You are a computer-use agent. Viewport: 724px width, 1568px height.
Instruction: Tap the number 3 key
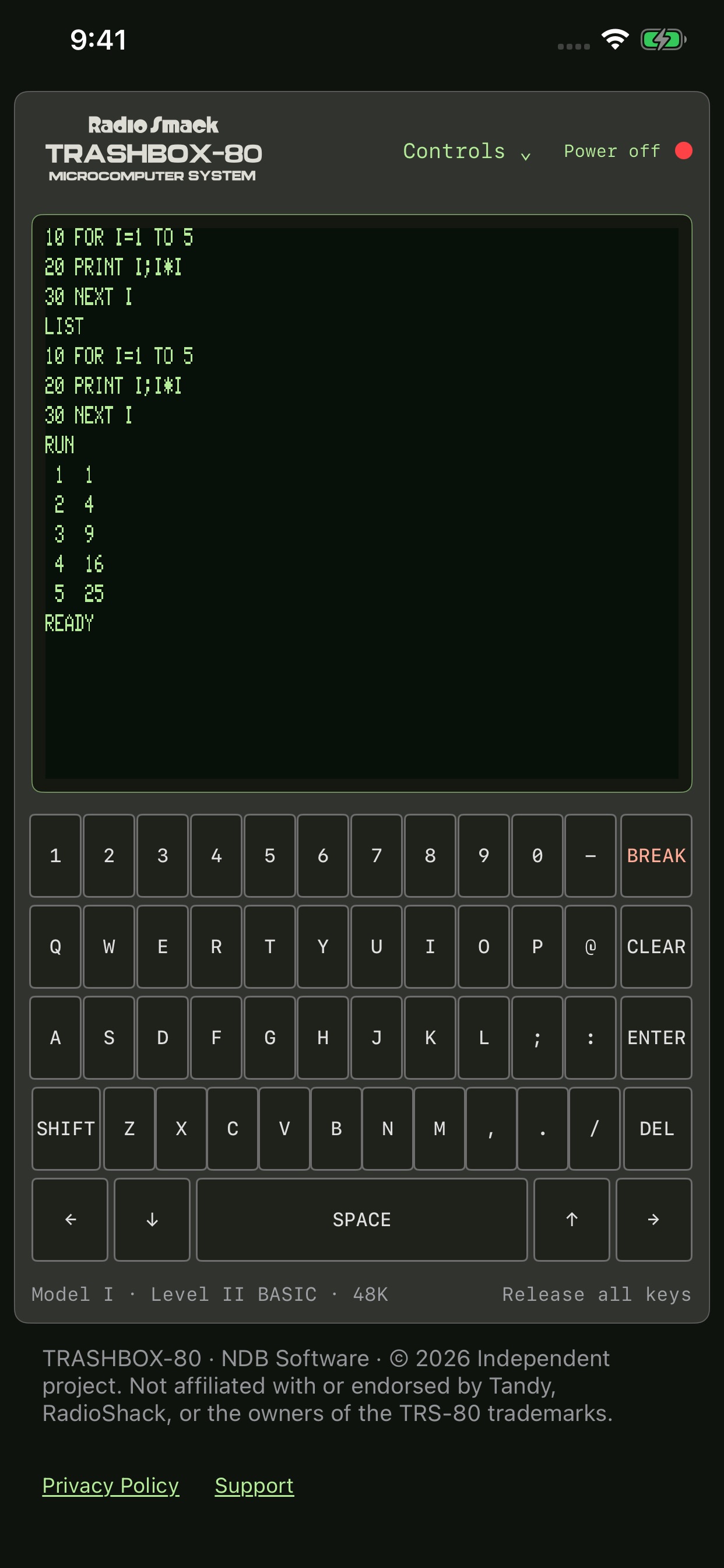point(163,855)
